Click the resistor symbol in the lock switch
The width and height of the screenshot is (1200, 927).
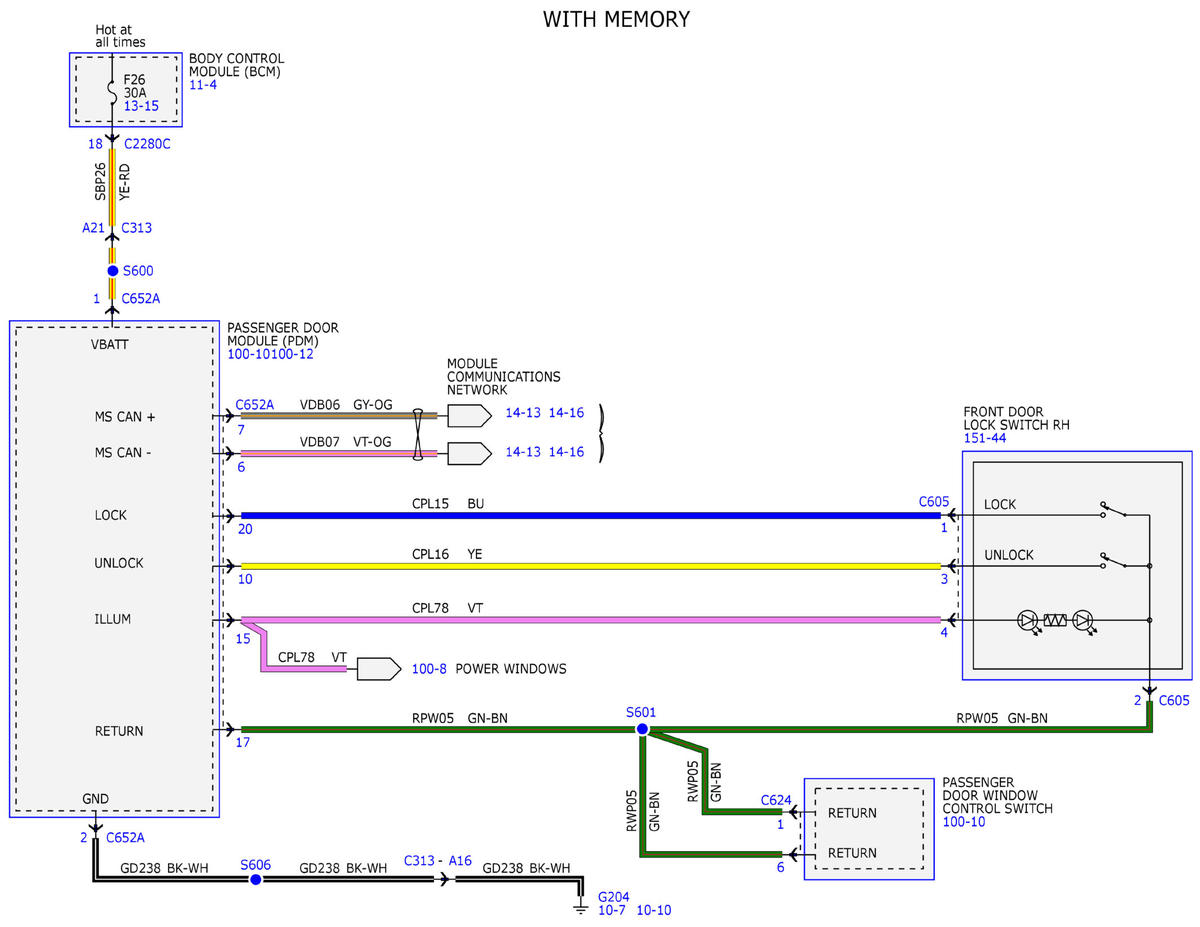tap(1056, 620)
